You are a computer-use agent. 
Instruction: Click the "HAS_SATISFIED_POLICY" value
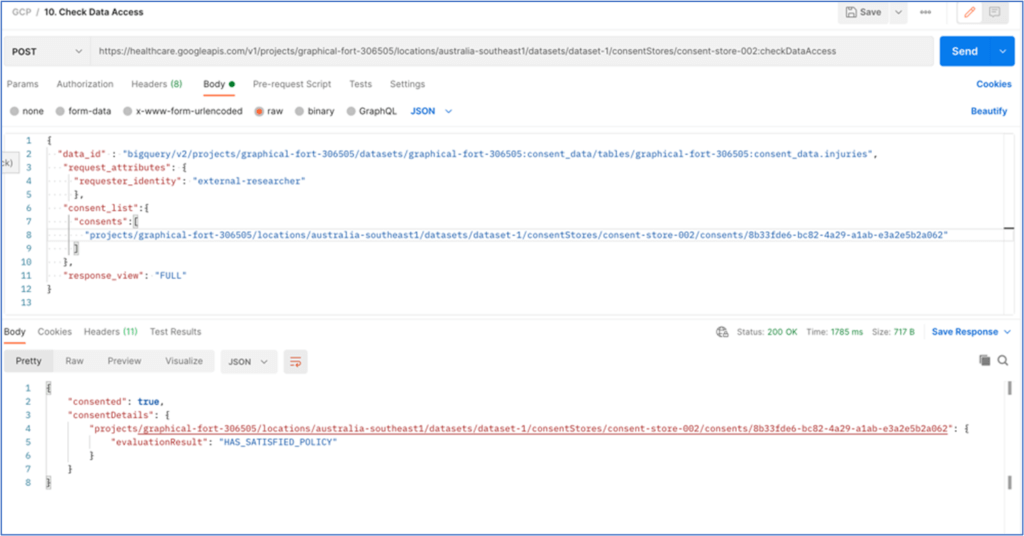pyautogui.click(x=278, y=442)
